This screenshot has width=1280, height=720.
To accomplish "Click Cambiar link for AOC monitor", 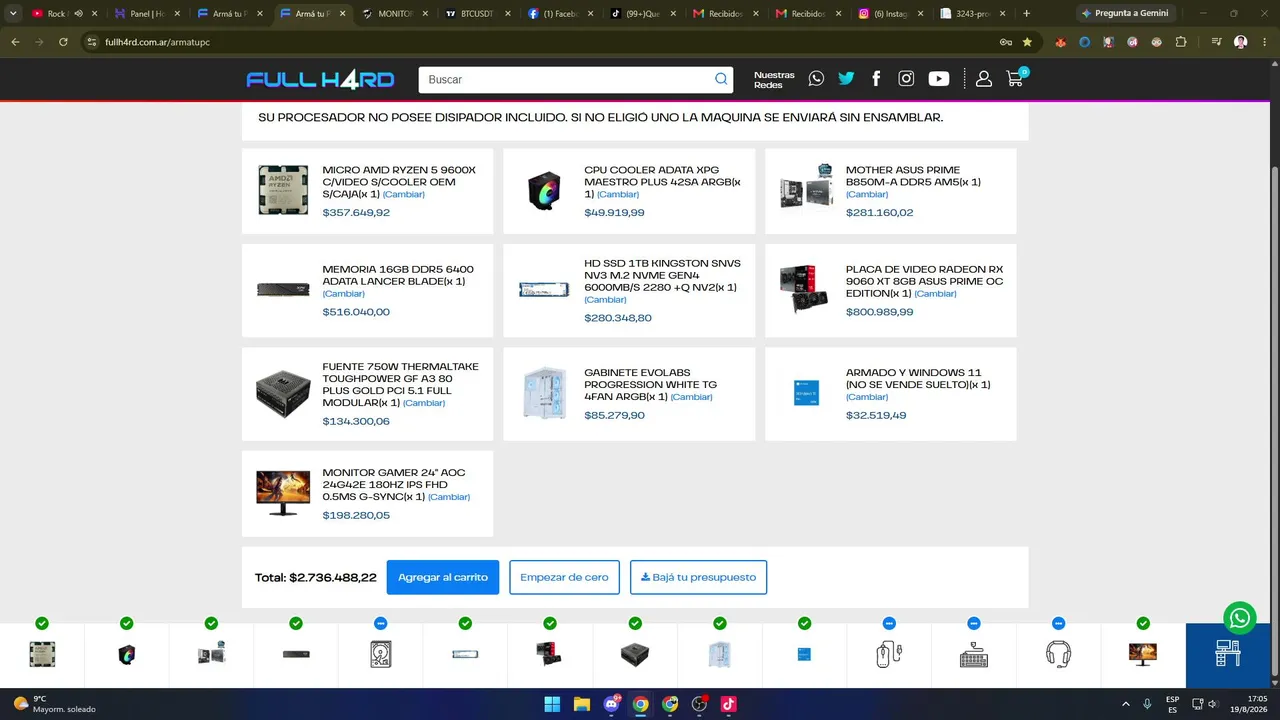I will tap(448, 497).
